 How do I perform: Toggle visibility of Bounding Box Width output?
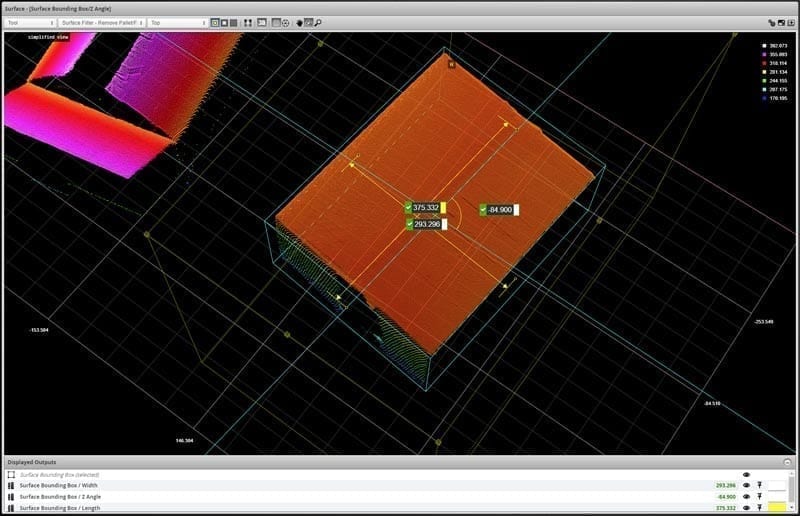(746, 485)
